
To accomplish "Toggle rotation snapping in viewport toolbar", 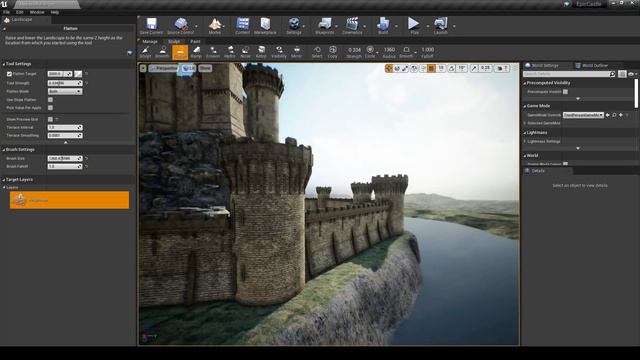I will 451,69.
